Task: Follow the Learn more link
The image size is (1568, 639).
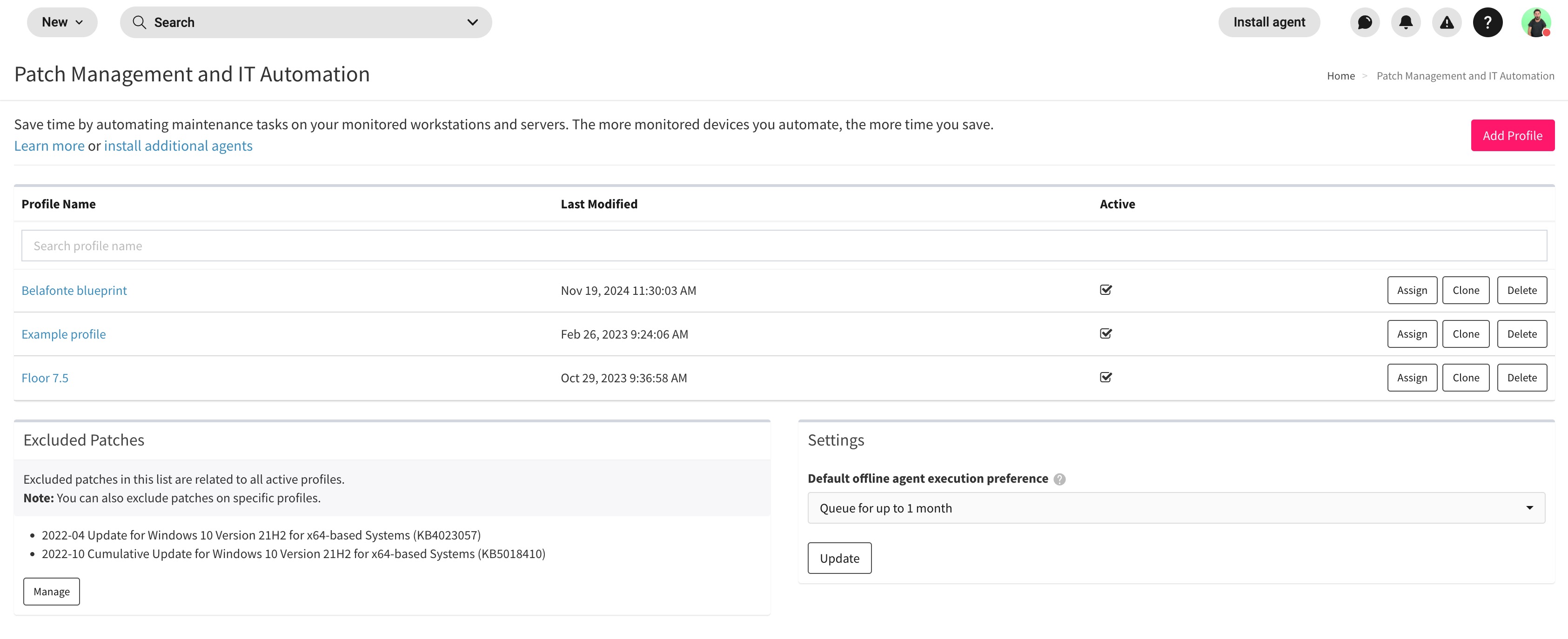Action: [49, 146]
